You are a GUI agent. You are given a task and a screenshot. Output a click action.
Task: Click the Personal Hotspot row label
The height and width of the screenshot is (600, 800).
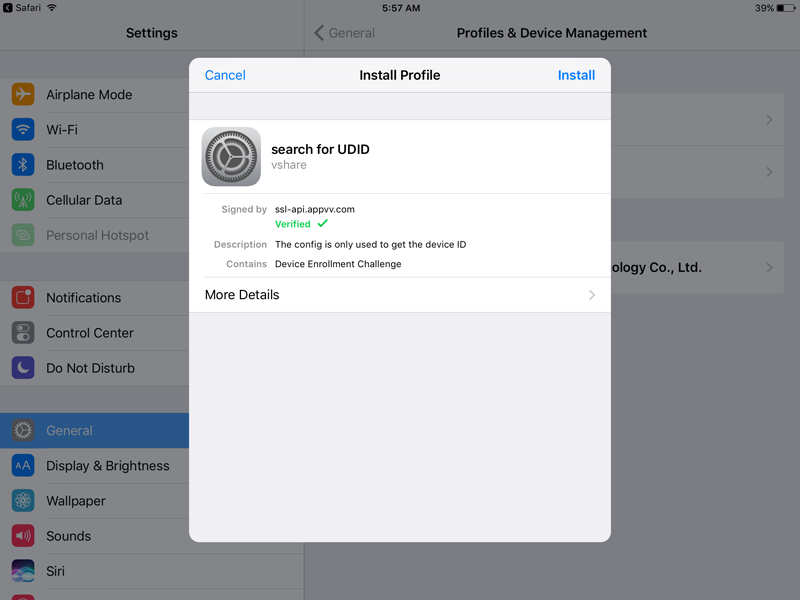point(97,235)
